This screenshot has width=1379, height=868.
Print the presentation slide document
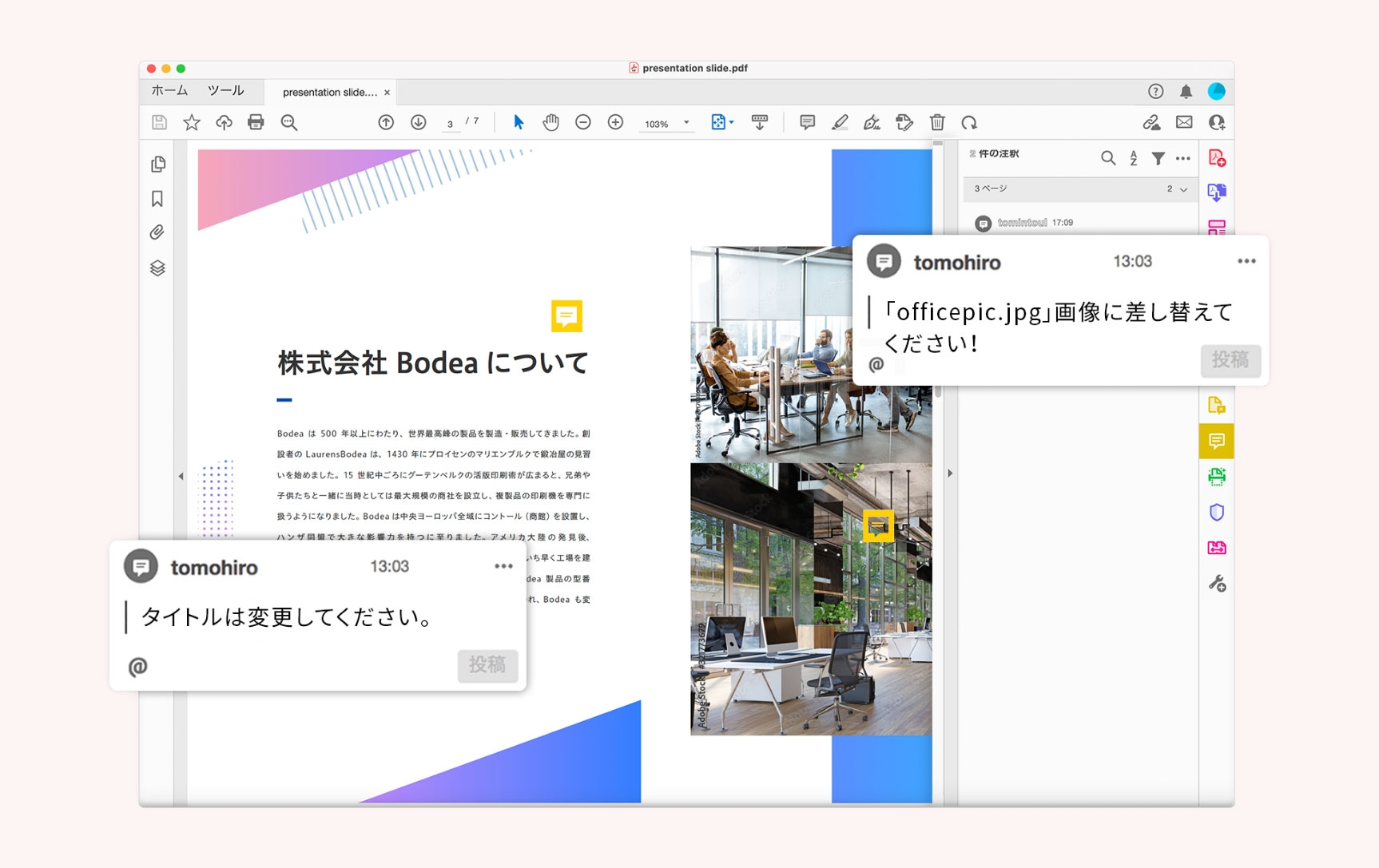pos(256,122)
